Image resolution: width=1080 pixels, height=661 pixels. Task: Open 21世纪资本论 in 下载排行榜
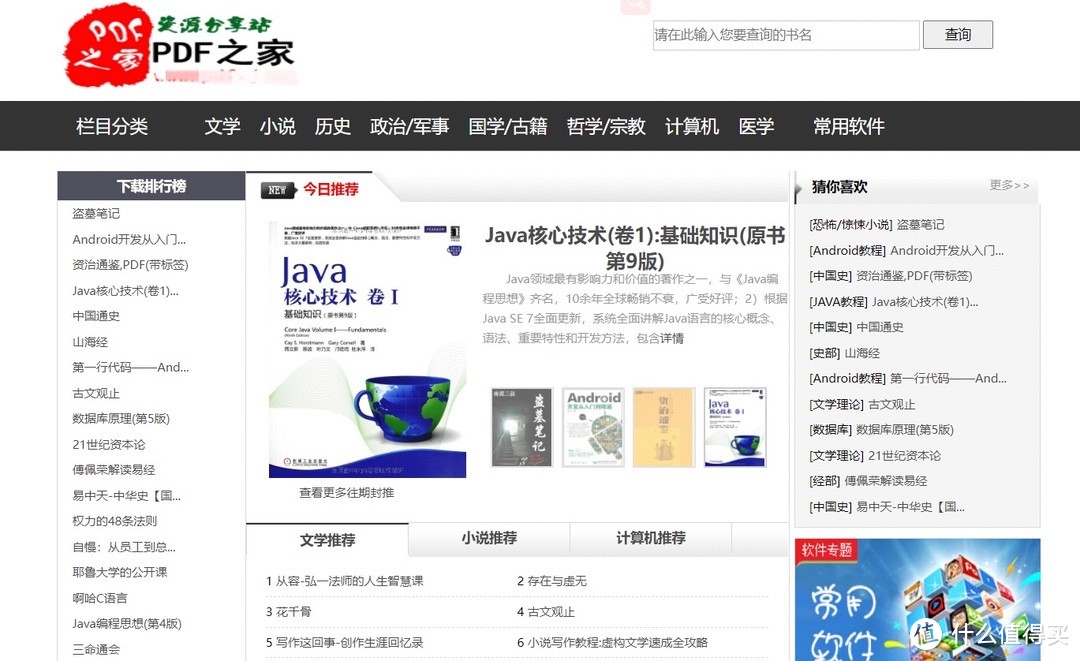pyautogui.click(x=109, y=445)
